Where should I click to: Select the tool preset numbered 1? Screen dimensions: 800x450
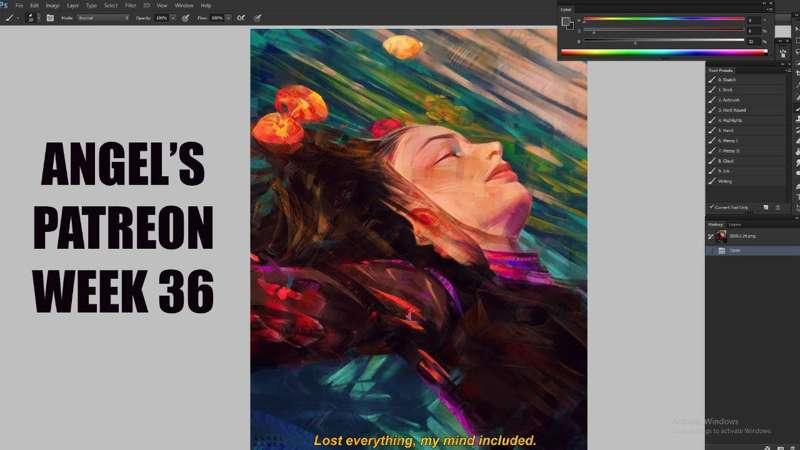point(746,90)
